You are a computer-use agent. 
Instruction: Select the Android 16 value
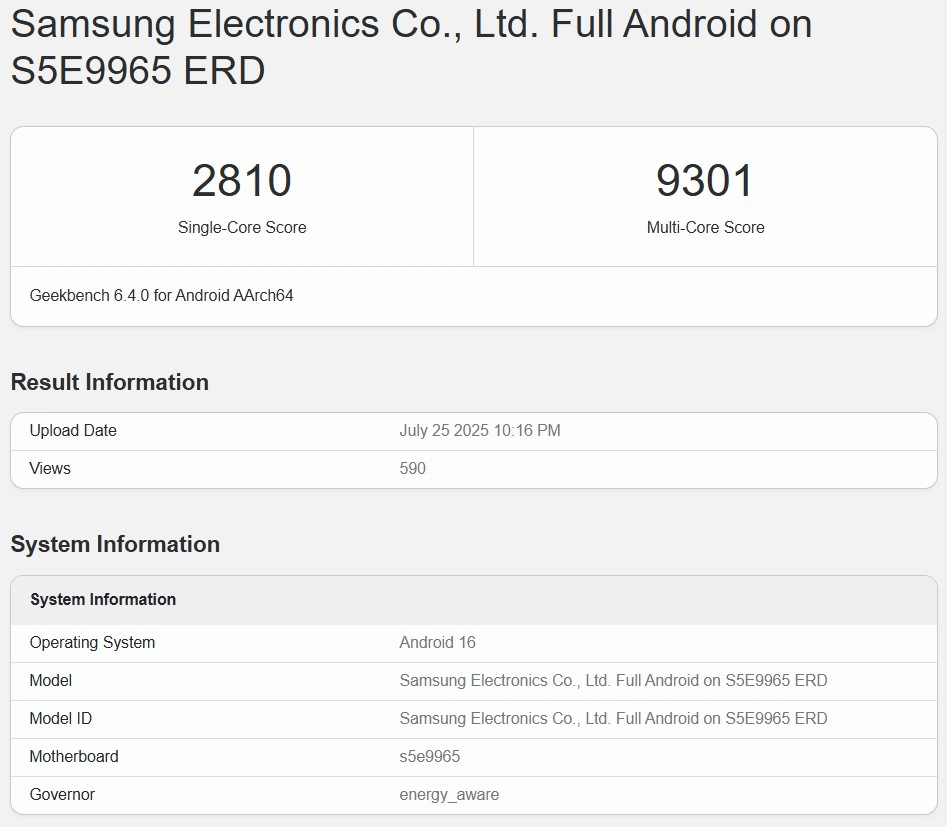[x=438, y=643]
